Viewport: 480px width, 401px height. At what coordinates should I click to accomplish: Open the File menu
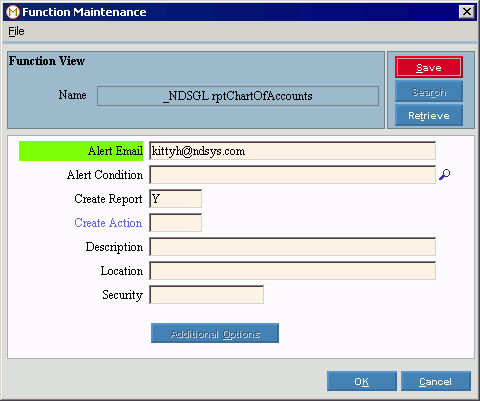pyautogui.click(x=16, y=31)
